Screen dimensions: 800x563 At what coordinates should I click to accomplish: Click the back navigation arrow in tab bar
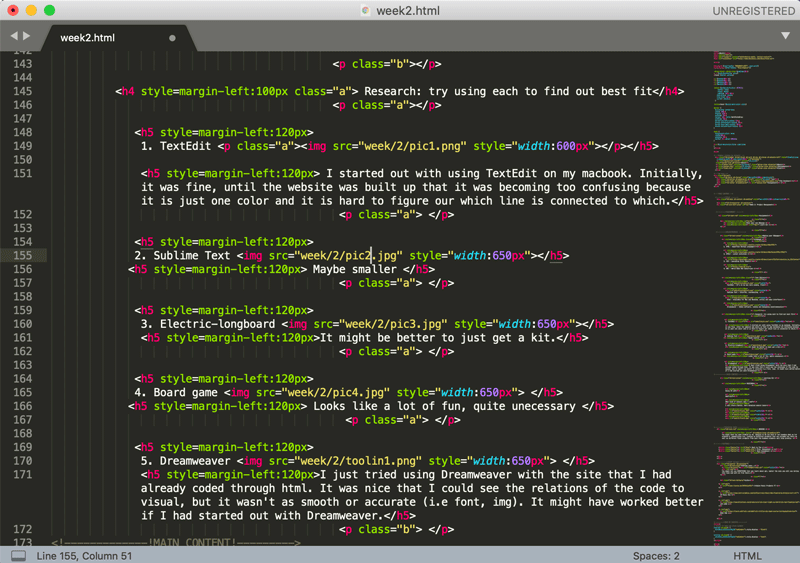coord(14,36)
